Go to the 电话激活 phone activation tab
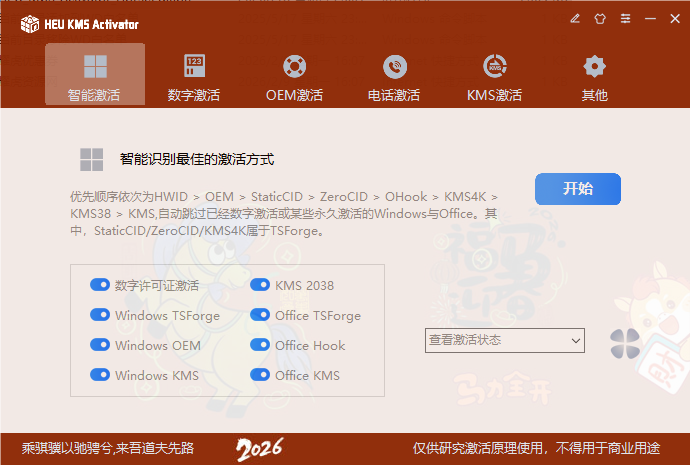This screenshot has width=690, height=465. pyautogui.click(x=394, y=76)
